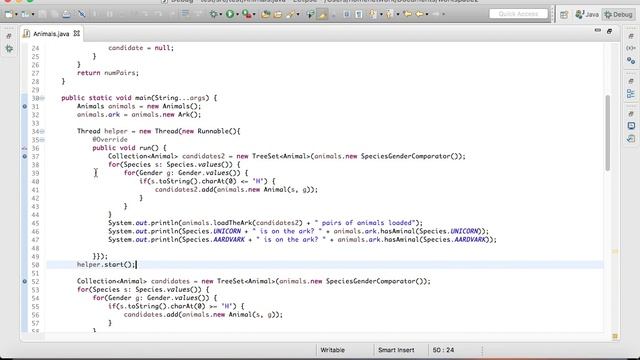Click the Skip All Breakpoints icon

pyautogui.click(x=82, y=14)
